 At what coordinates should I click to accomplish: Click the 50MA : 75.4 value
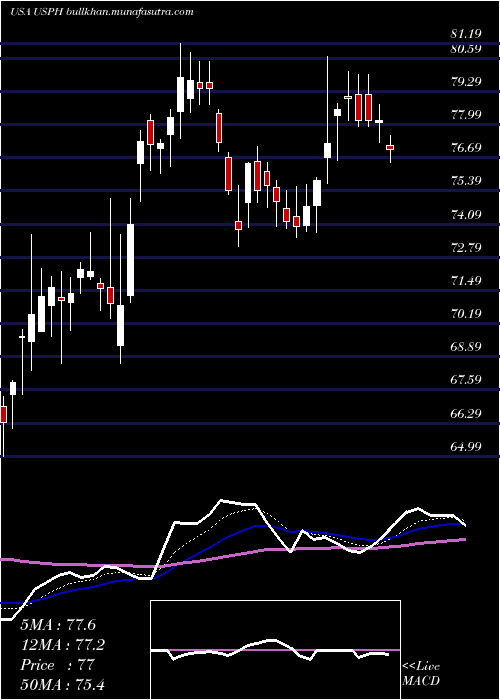[62, 685]
